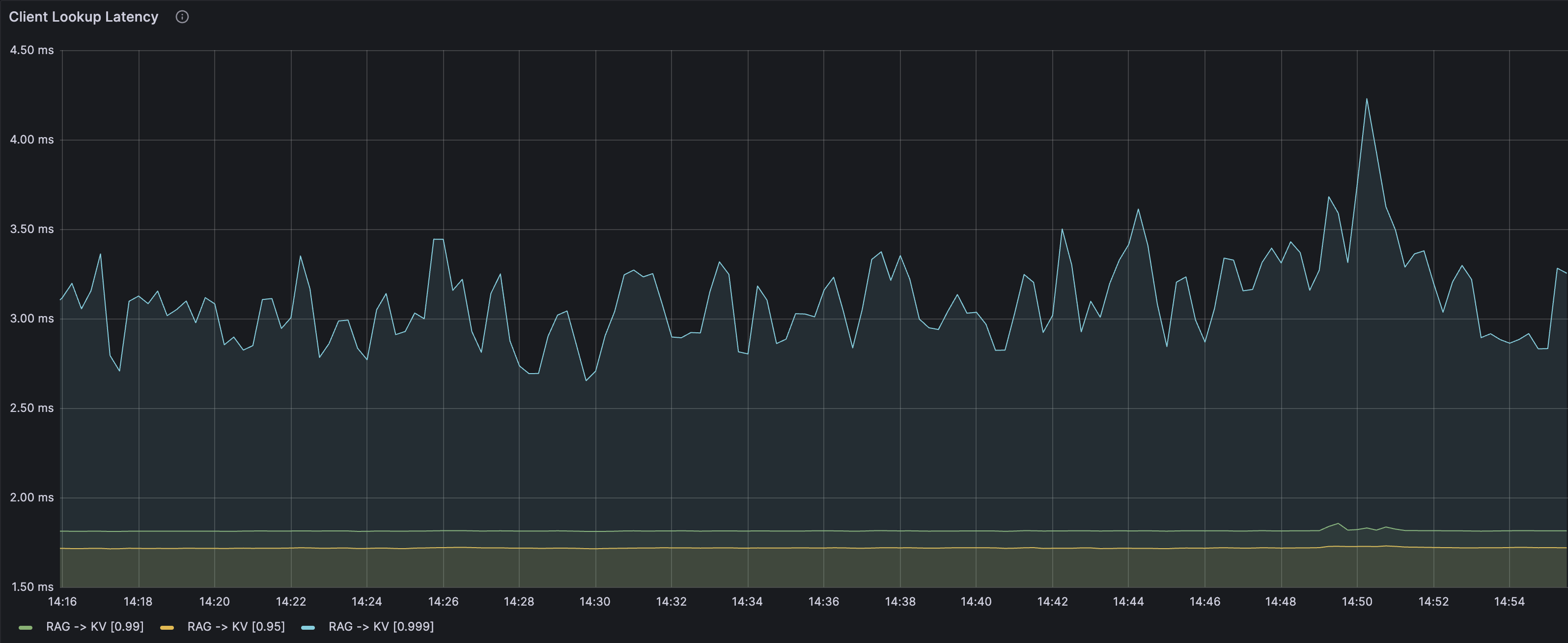Click the lowest blue dip just before 14:30

(586, 380)
